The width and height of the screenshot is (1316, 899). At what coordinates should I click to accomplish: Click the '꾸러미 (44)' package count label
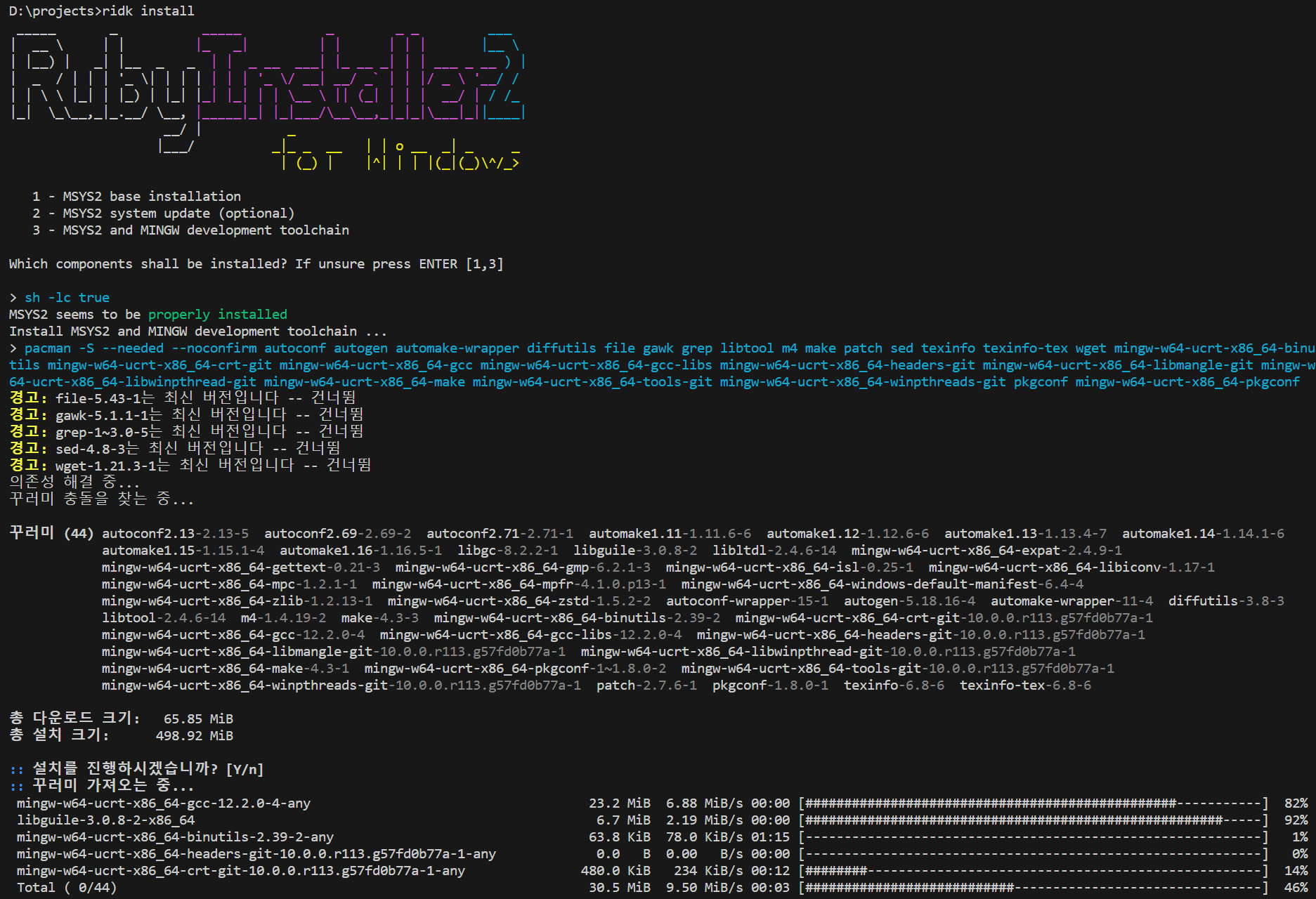pos(51,533)
